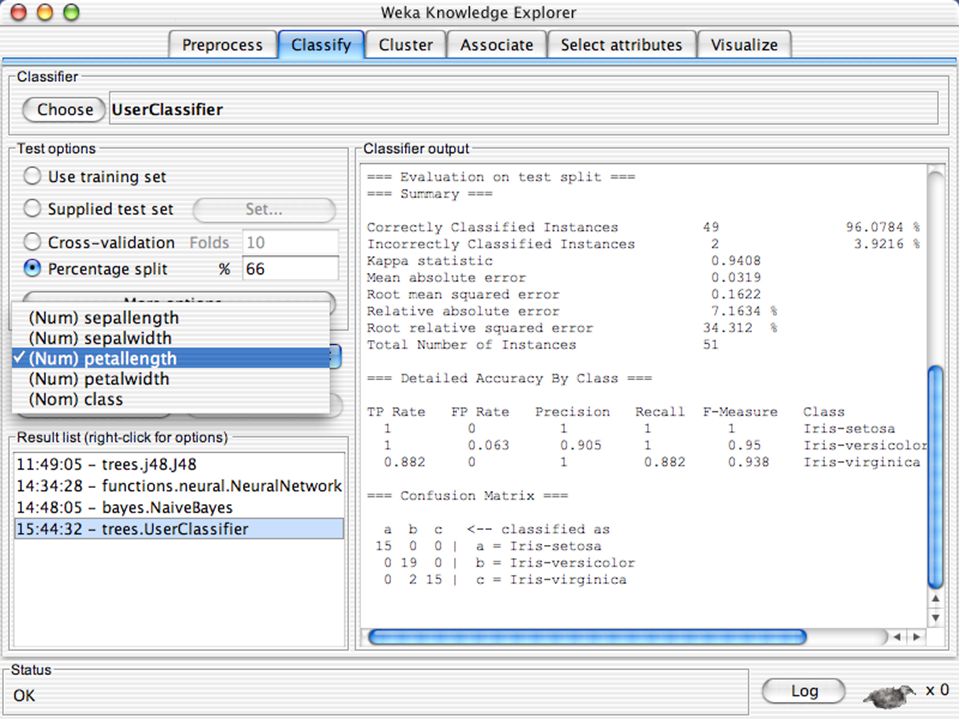Click the "Total Number of Instances" line
This screenshot has height=720, width=960.
(x=543, y=345)
